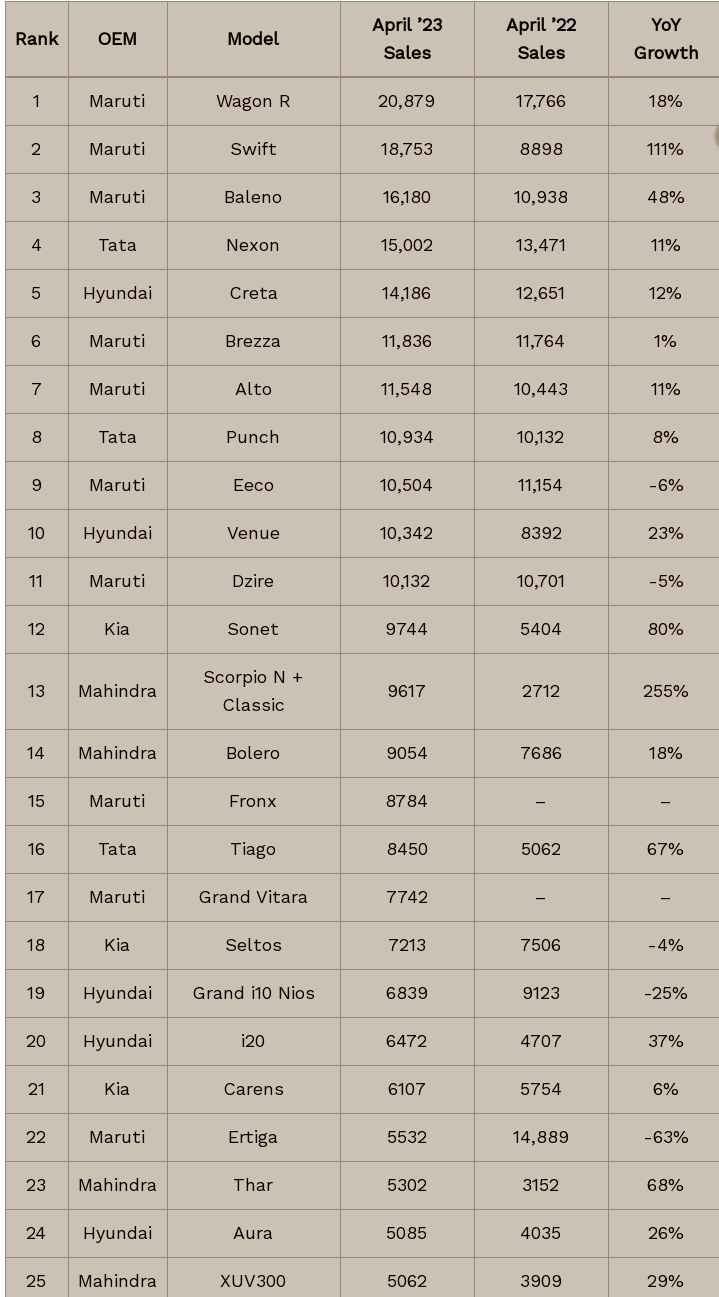Click the Grand i10 Nios cell
Viewport: 719px width, 1297px height.
(253, 993)
